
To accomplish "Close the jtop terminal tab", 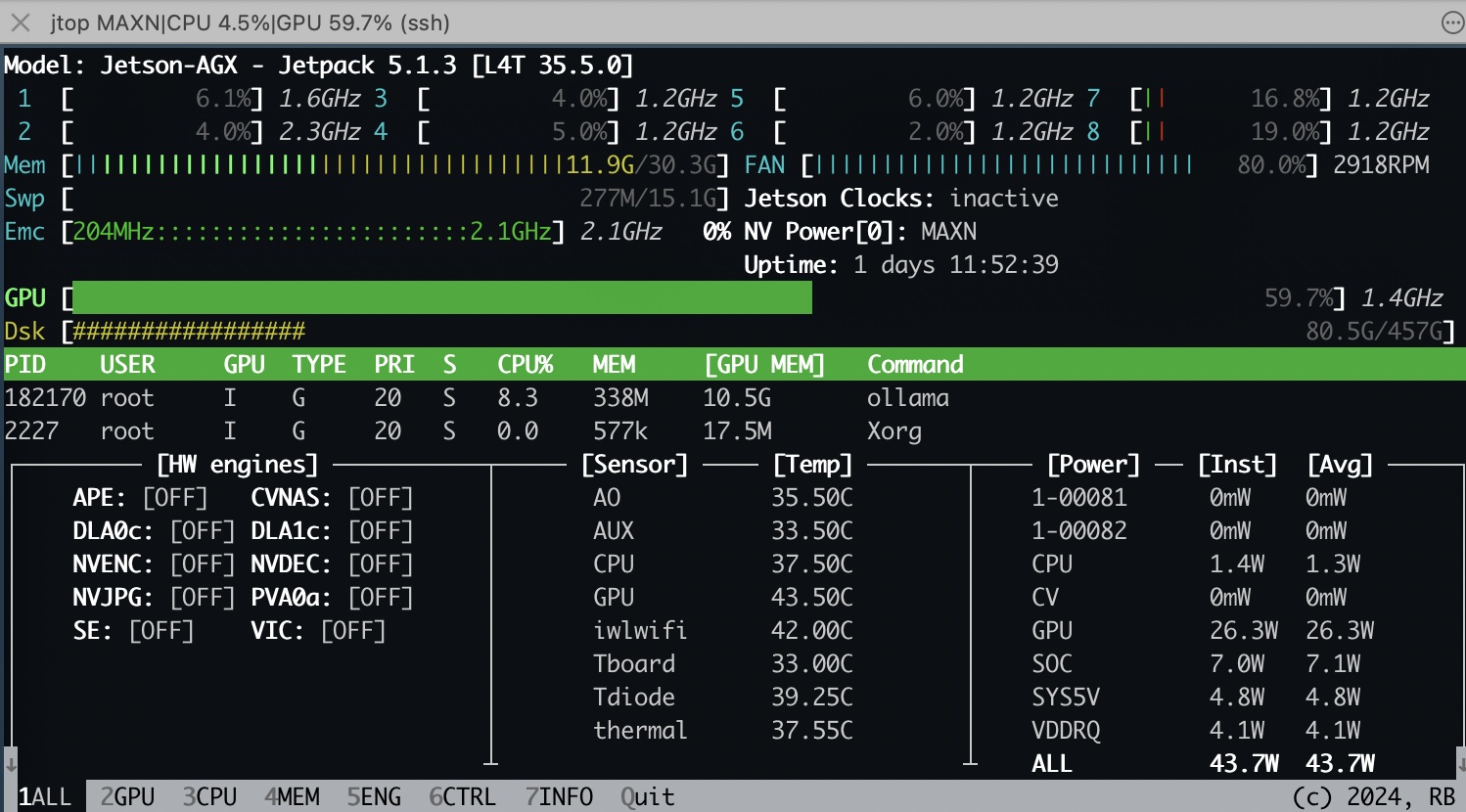I will [x=20, y=23].
